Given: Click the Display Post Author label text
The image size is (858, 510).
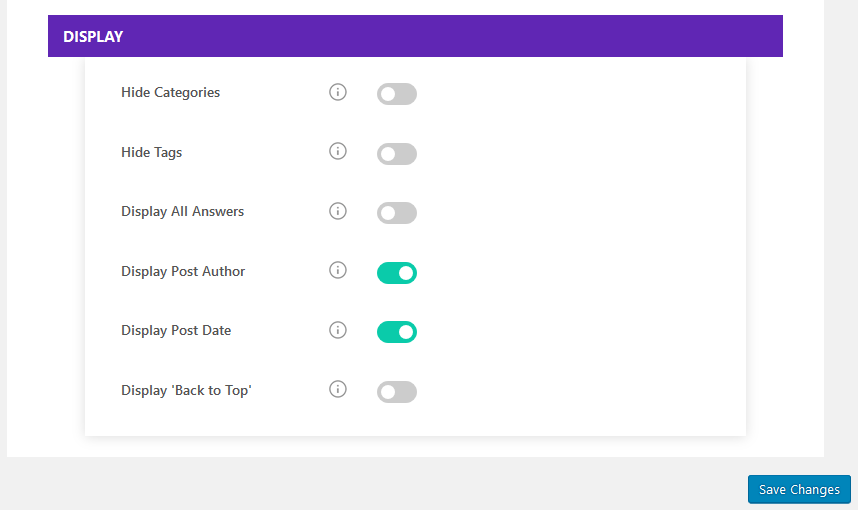Looking at the screenshot, I should pos(183,271).
